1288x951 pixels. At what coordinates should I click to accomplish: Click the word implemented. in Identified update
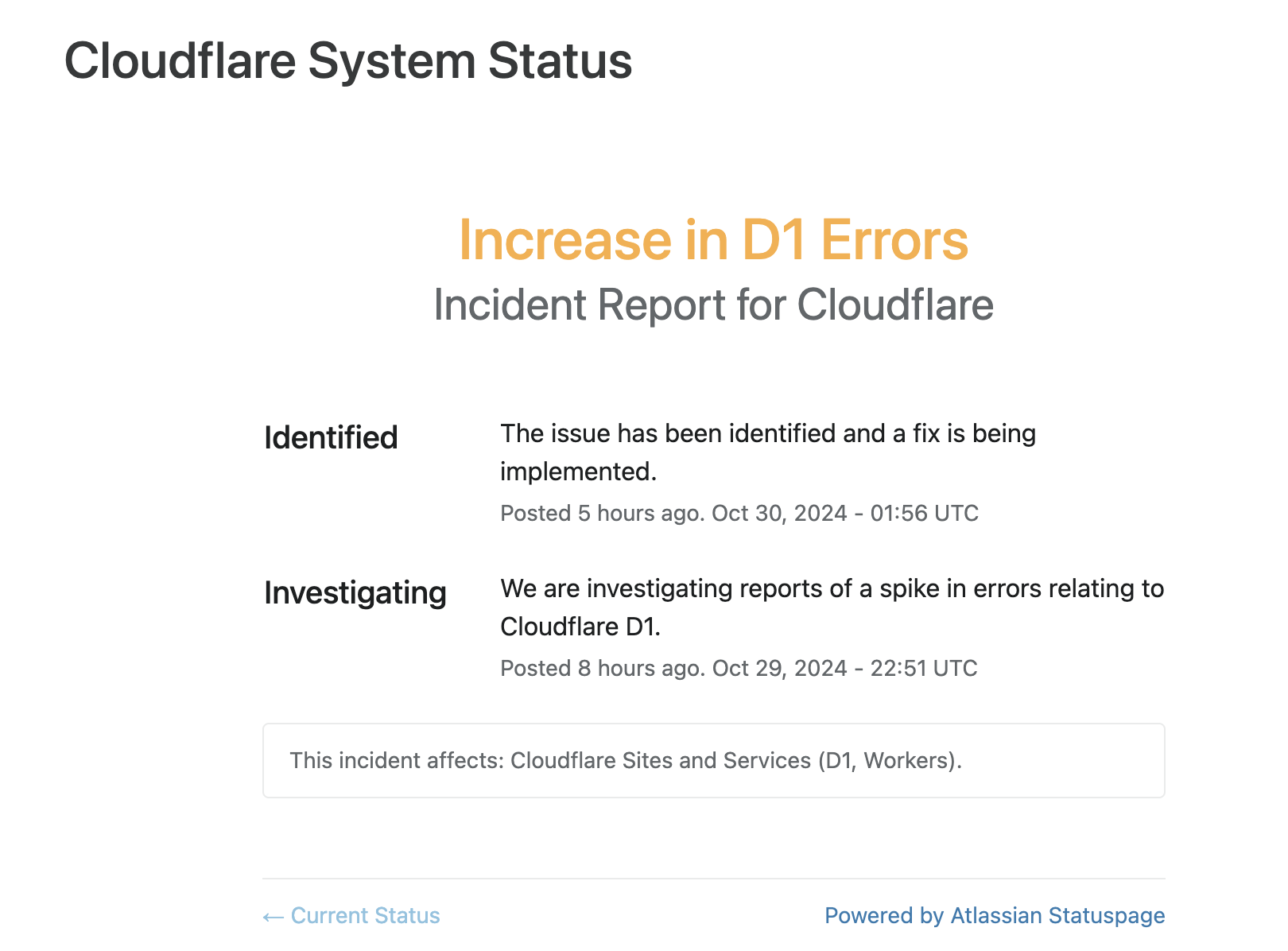578,472
